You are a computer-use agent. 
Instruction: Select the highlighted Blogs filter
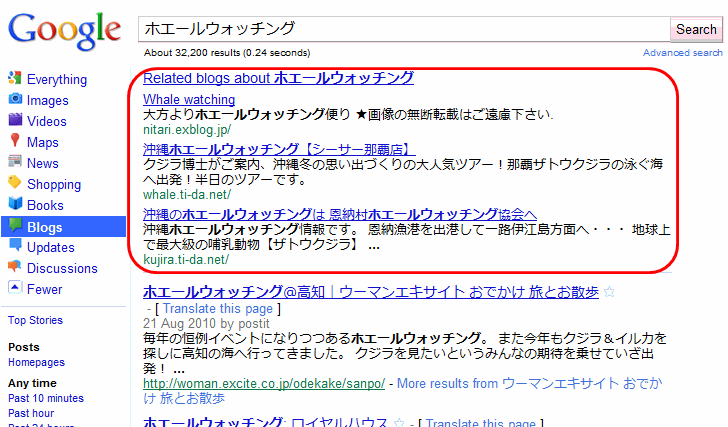[x=64, y=227]
